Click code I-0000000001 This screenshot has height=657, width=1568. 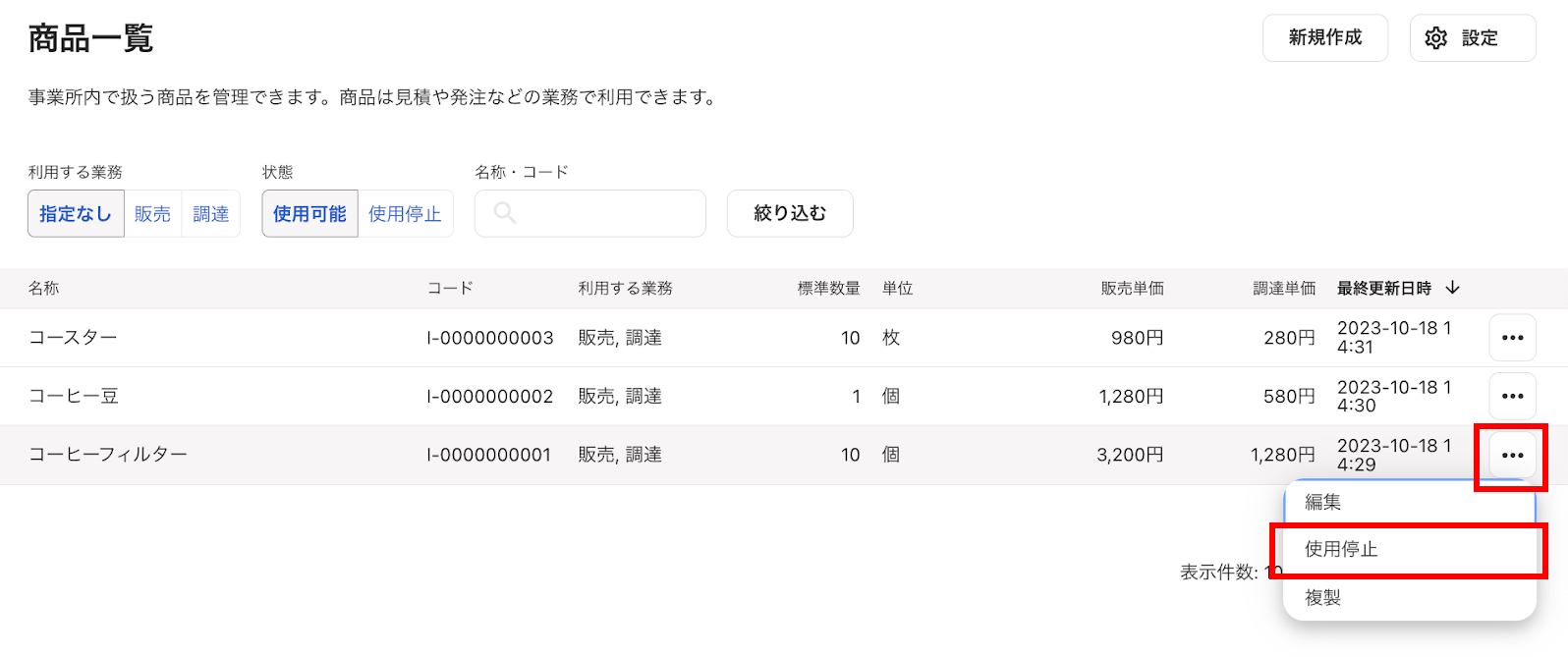[489, 455]
